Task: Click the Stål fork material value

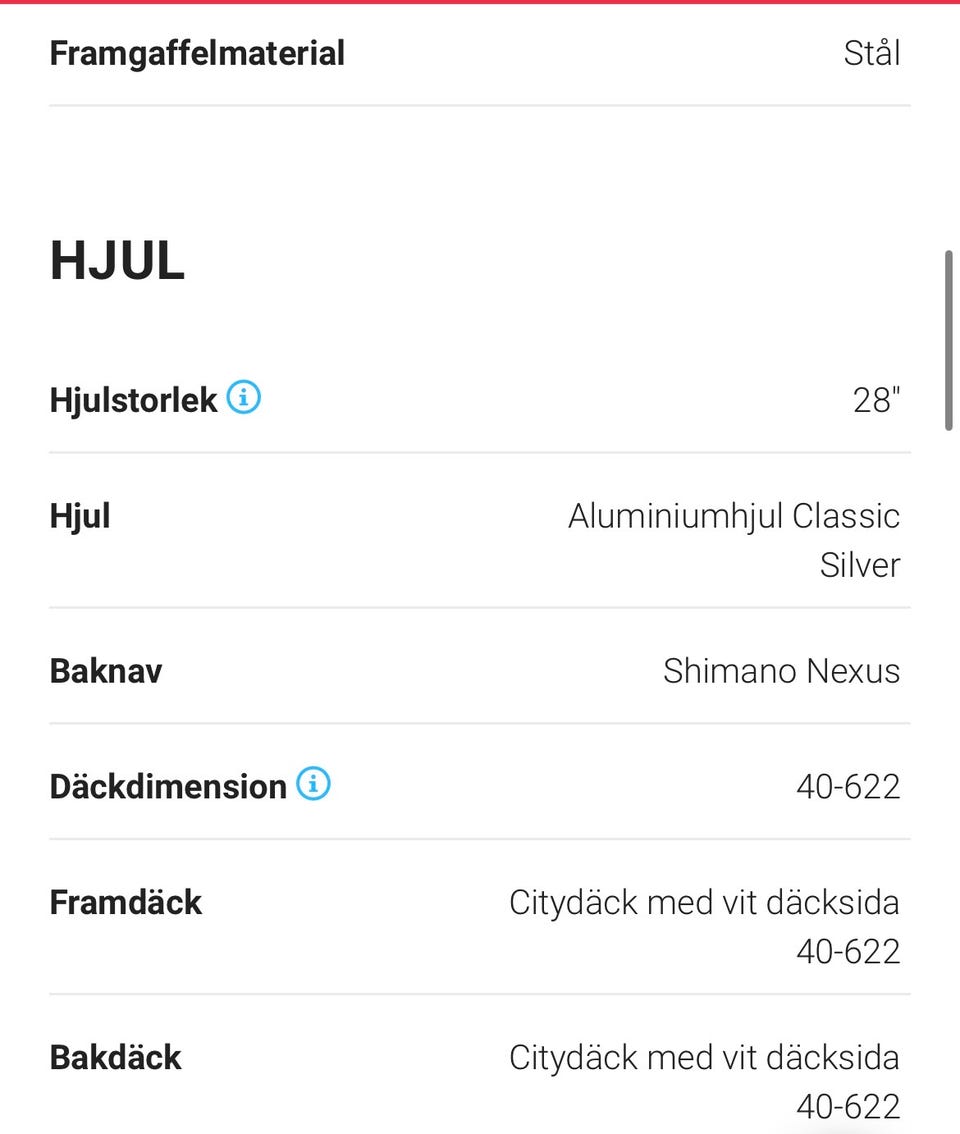Action: pos(872,53)
